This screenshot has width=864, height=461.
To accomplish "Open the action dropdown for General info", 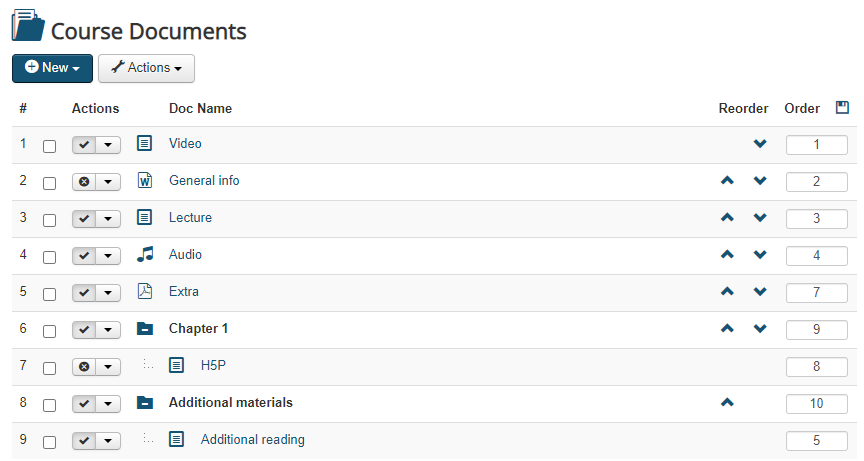I will pyautogui.click(x=109, y=181).
